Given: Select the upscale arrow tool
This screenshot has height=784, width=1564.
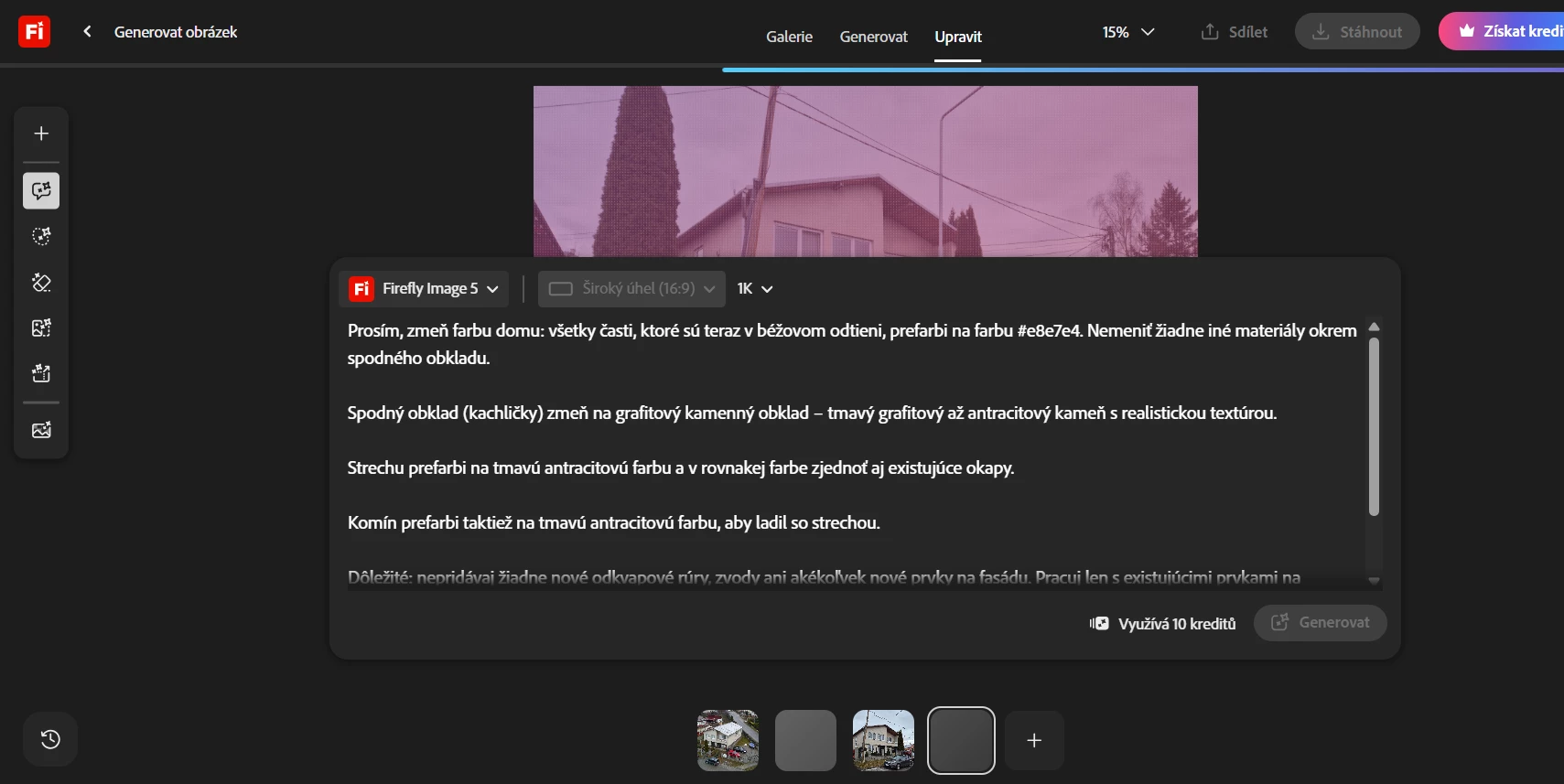Looking at the screenshot, I should click(x=41, y=373).
